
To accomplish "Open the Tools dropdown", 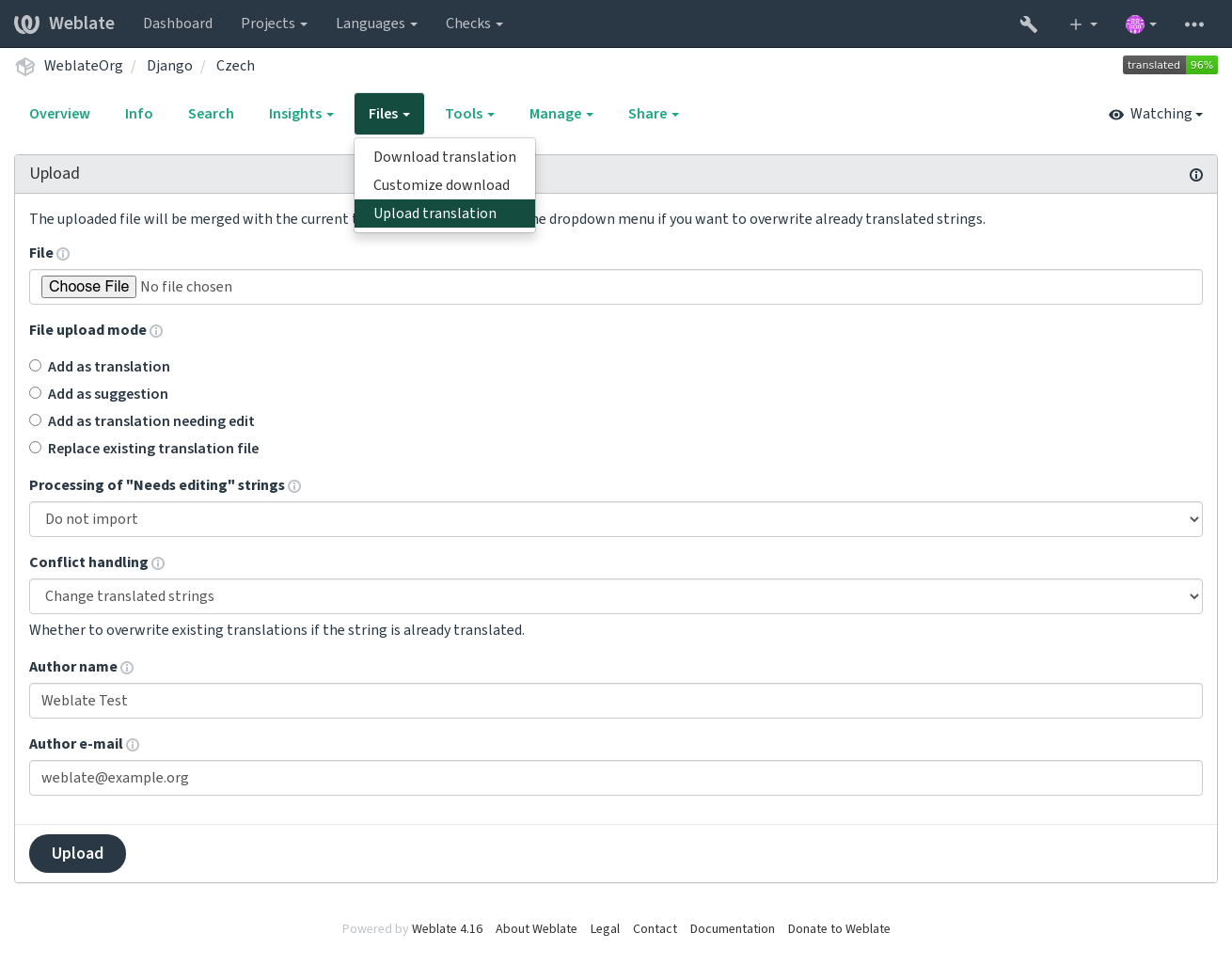I will pos(469,114).
